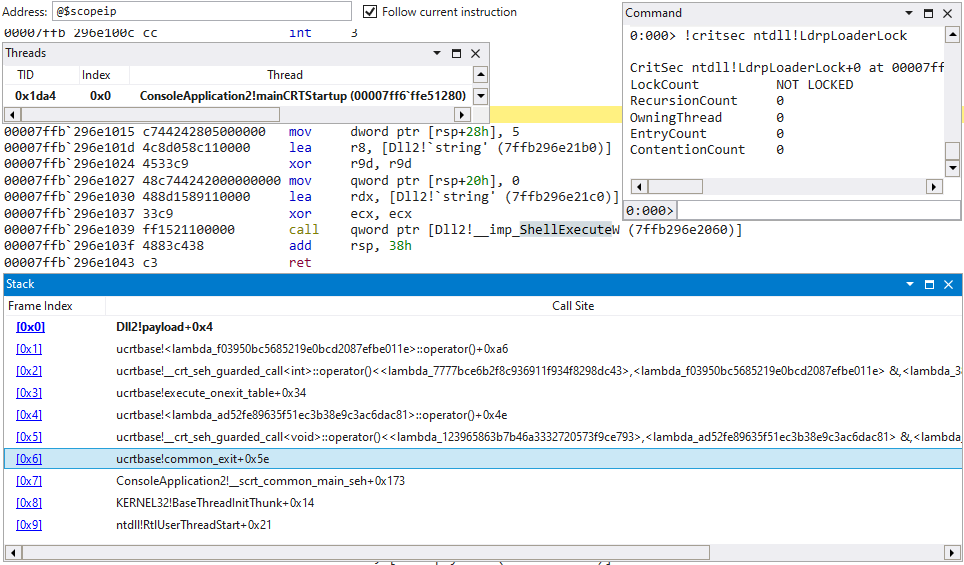Click the Threads horizontal scrollbar thumb

pyautogui.click(x=150, y=114)
